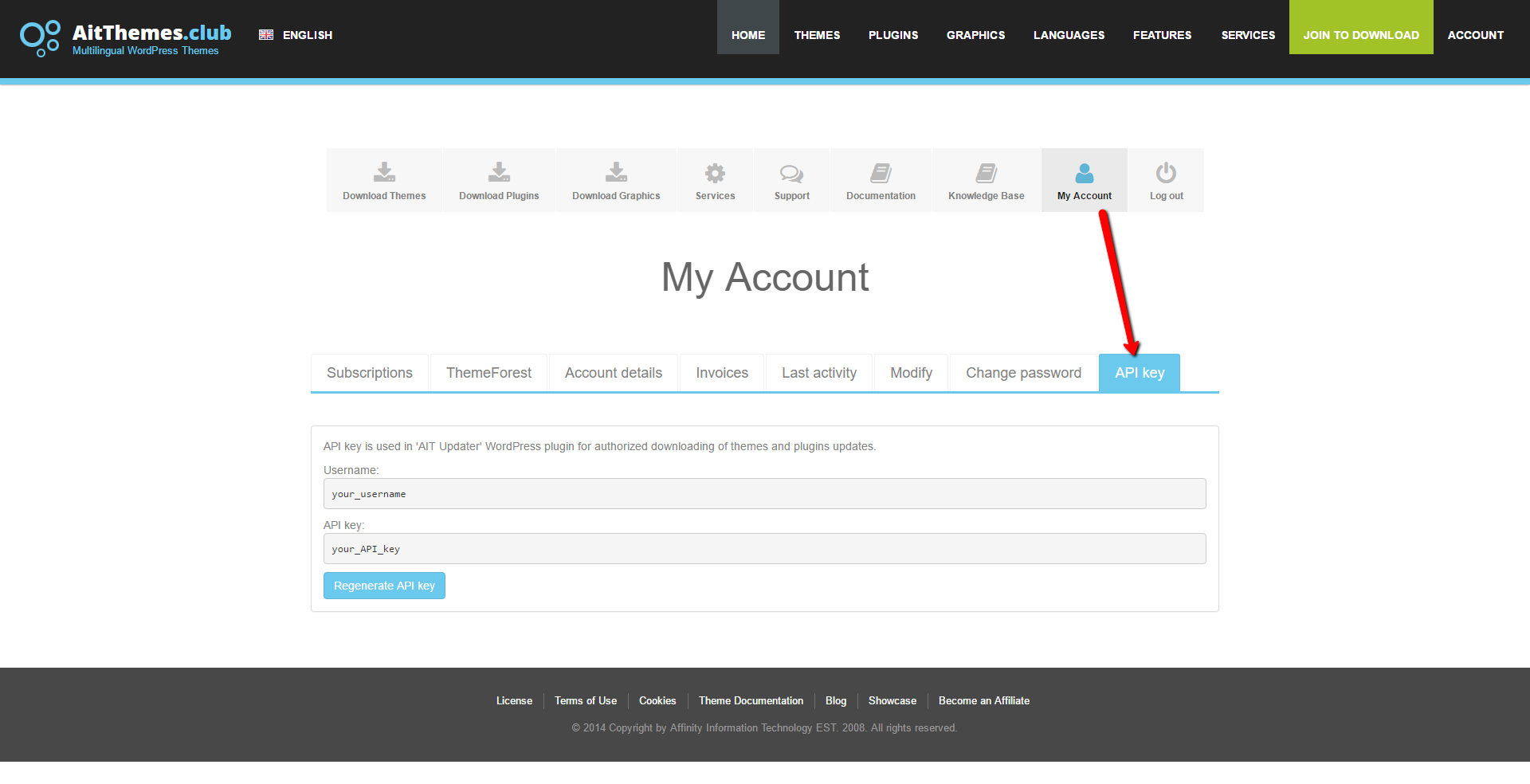Open Showcase footer link
This screenshot has height=784, width=1530.
pos(892,701)
